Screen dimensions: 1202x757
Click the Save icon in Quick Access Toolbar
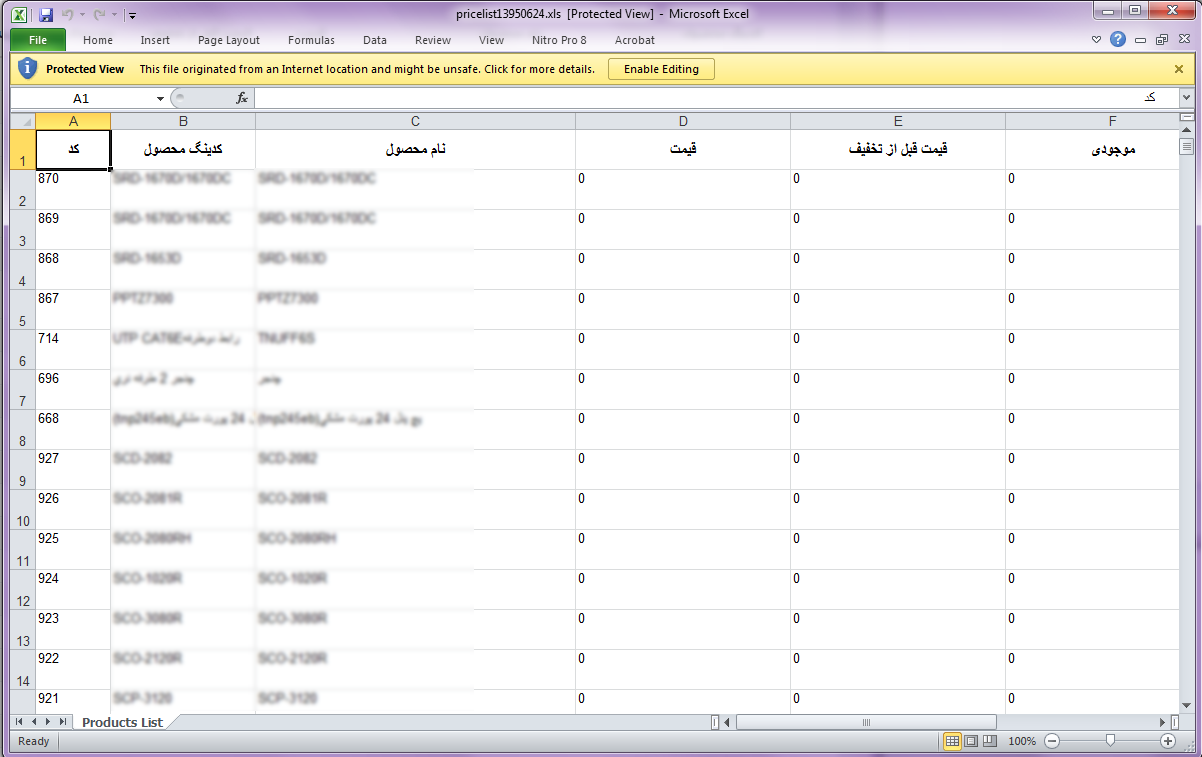(45, 15)
